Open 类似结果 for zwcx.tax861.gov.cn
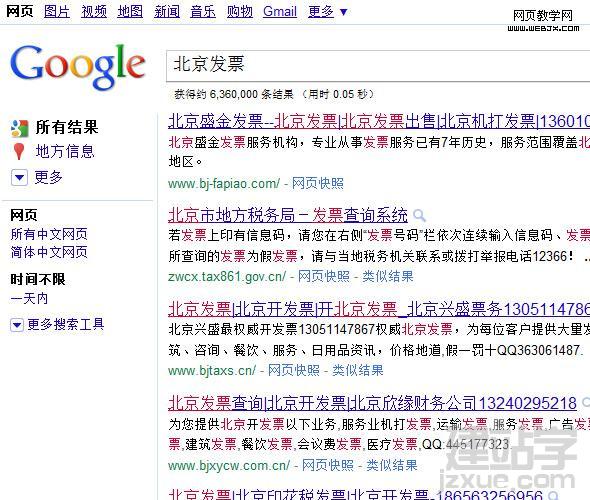 click(388, 277)
